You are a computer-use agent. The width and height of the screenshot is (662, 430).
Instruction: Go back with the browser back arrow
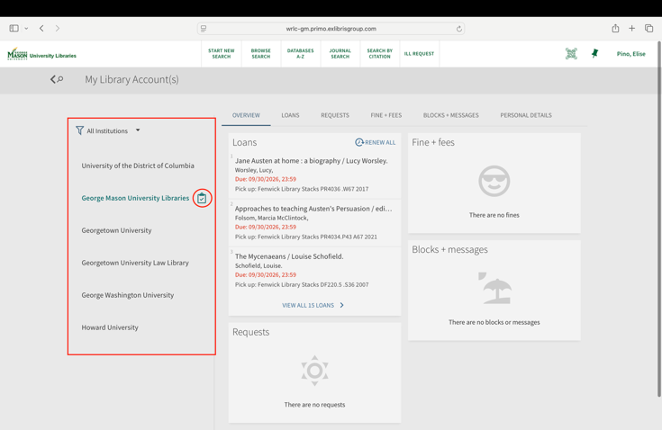41,28
